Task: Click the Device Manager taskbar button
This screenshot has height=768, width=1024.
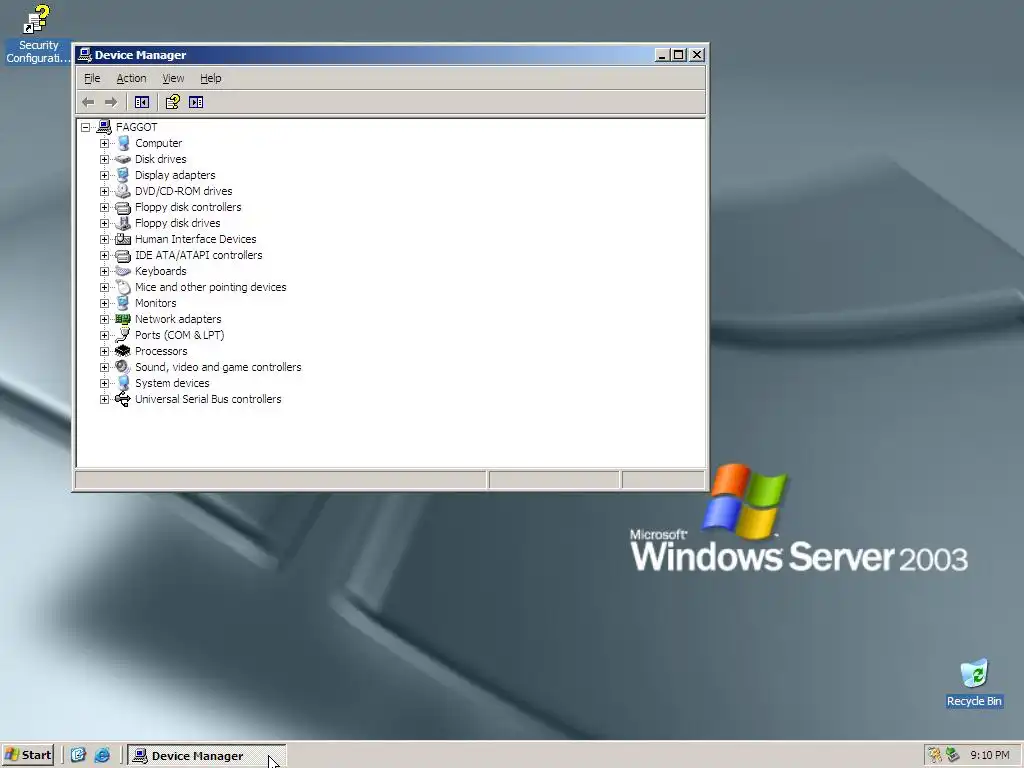Action: (206, 755)
